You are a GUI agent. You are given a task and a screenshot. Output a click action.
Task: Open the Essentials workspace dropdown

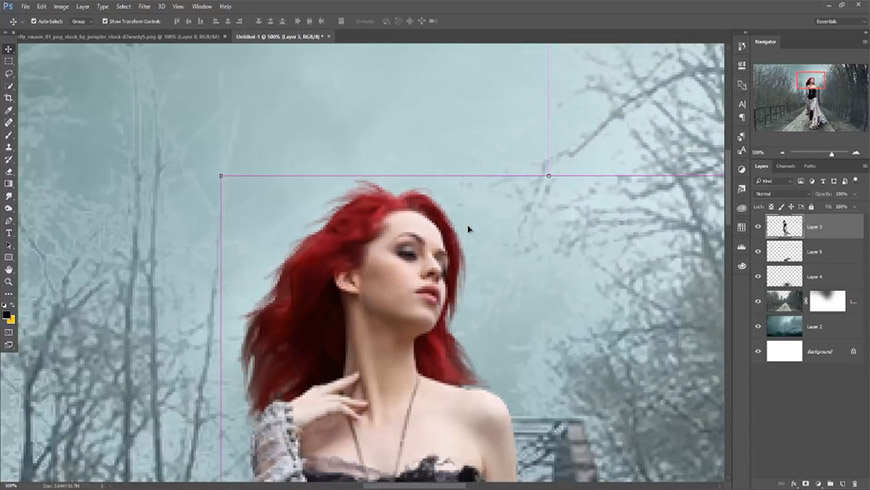click(x=840, y=21)
